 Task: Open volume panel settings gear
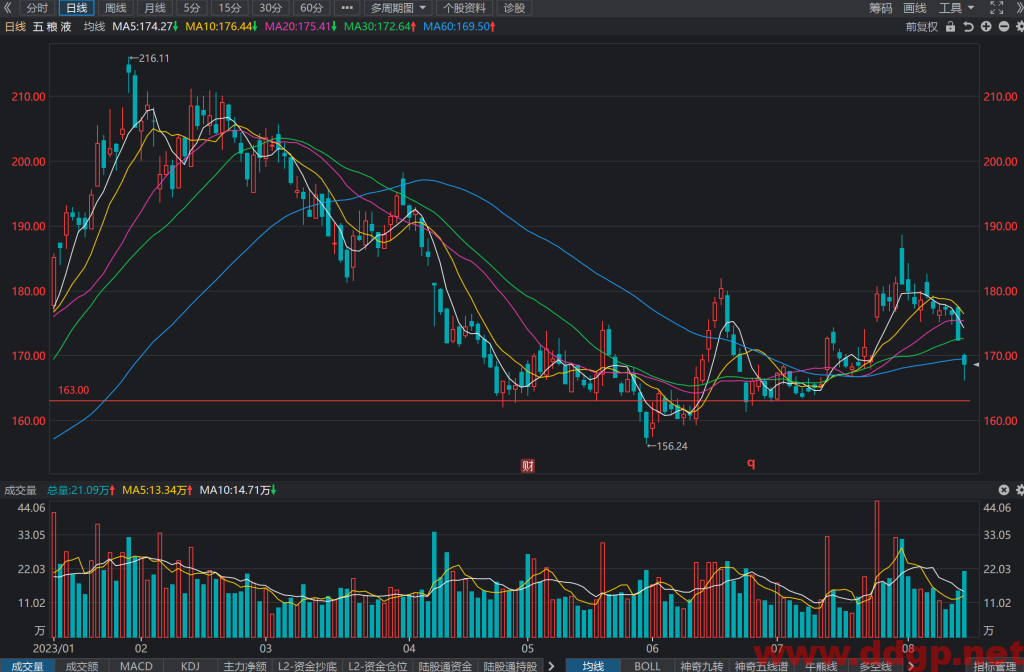pyautogui.click(x=1019, y=490)
